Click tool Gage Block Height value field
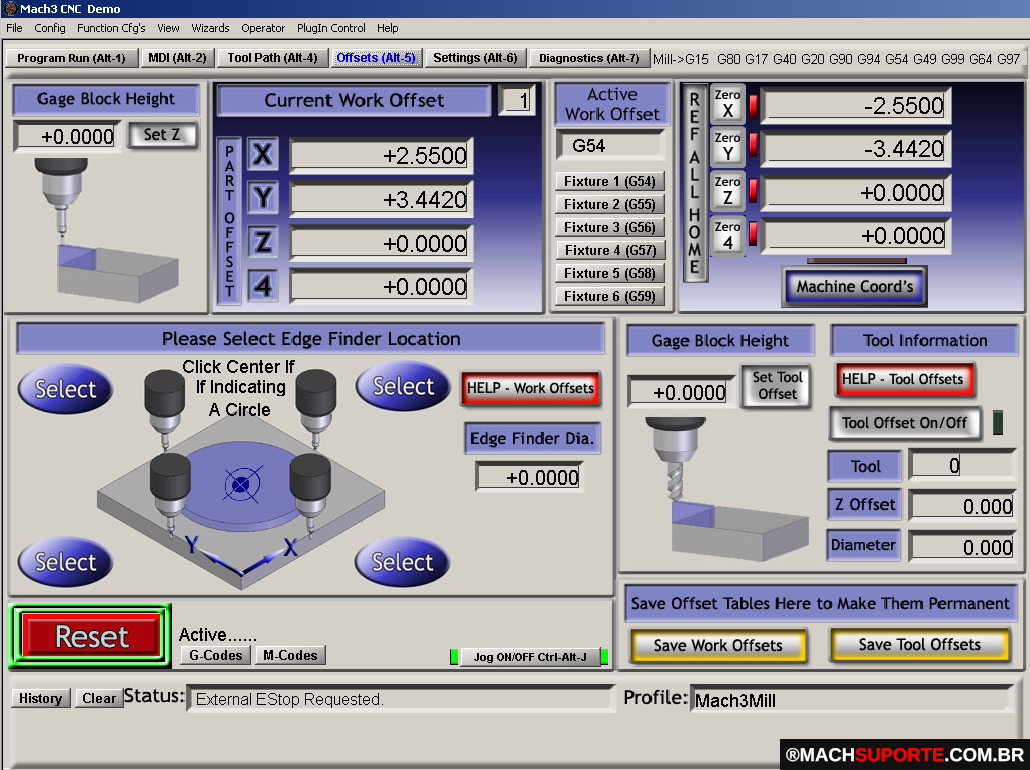 (681, 392)
